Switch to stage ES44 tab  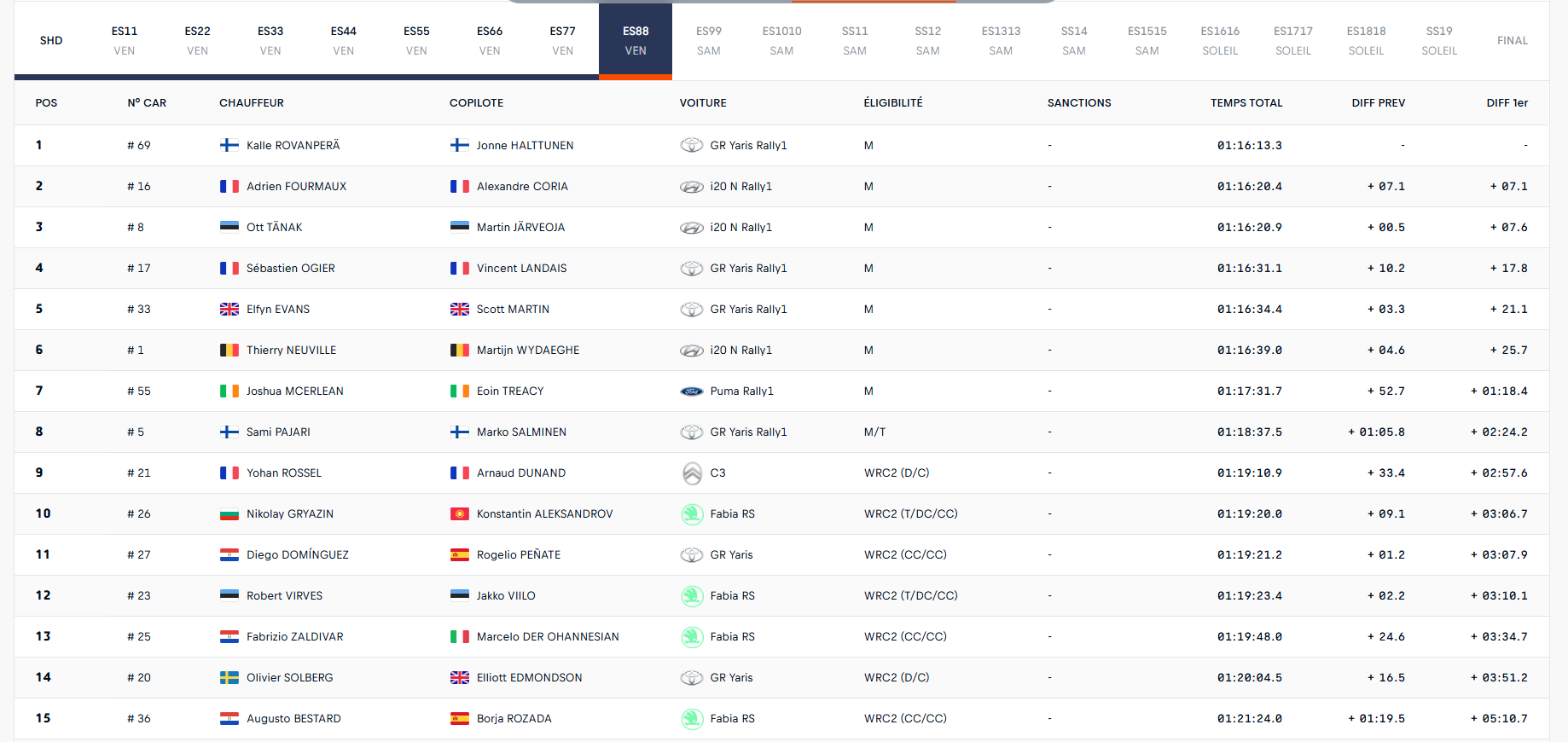344,40
